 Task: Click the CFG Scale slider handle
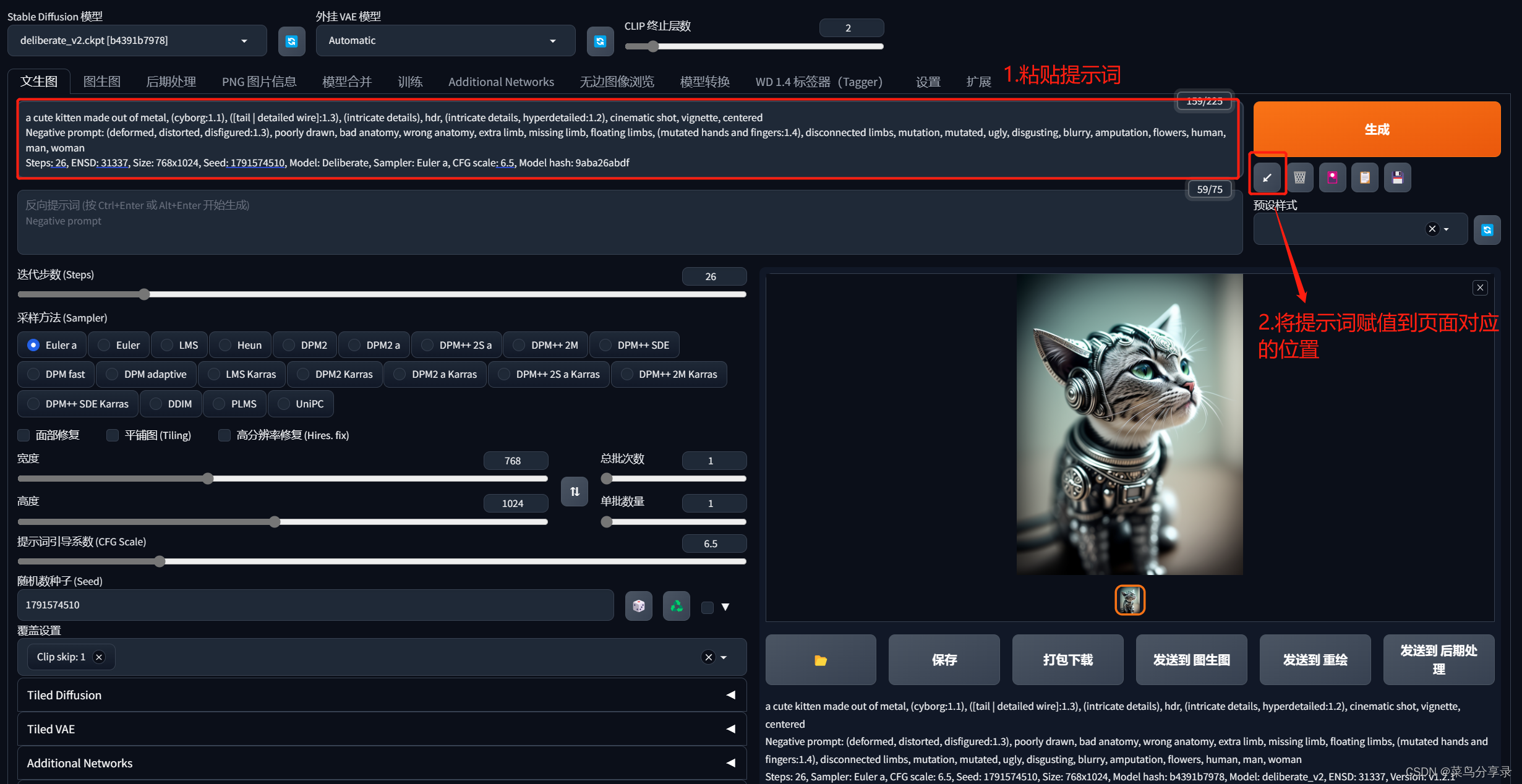[160, 561]
